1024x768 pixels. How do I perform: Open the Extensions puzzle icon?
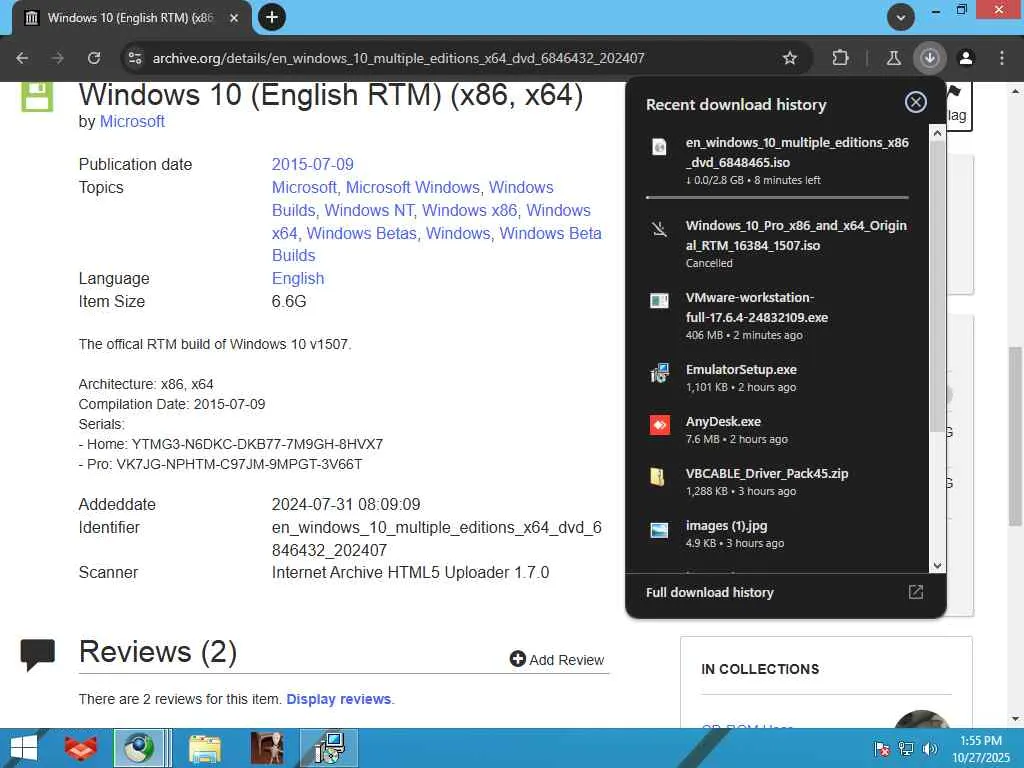pos(840,58)
